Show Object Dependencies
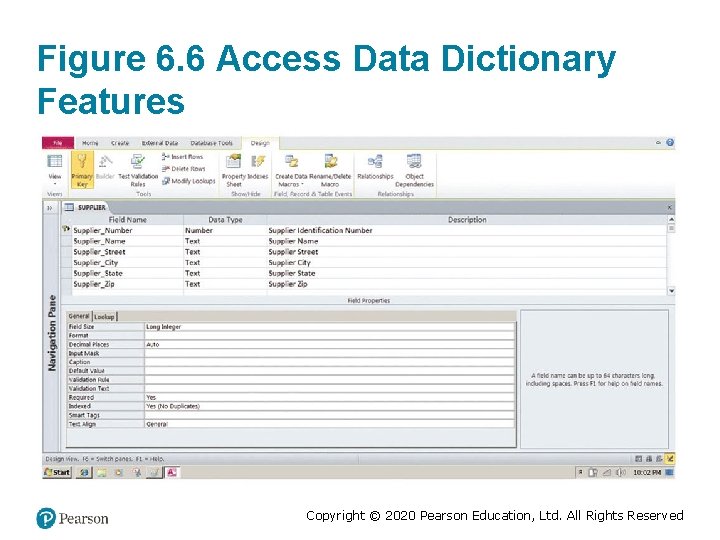Screen dimensions: 720x540 414,170
